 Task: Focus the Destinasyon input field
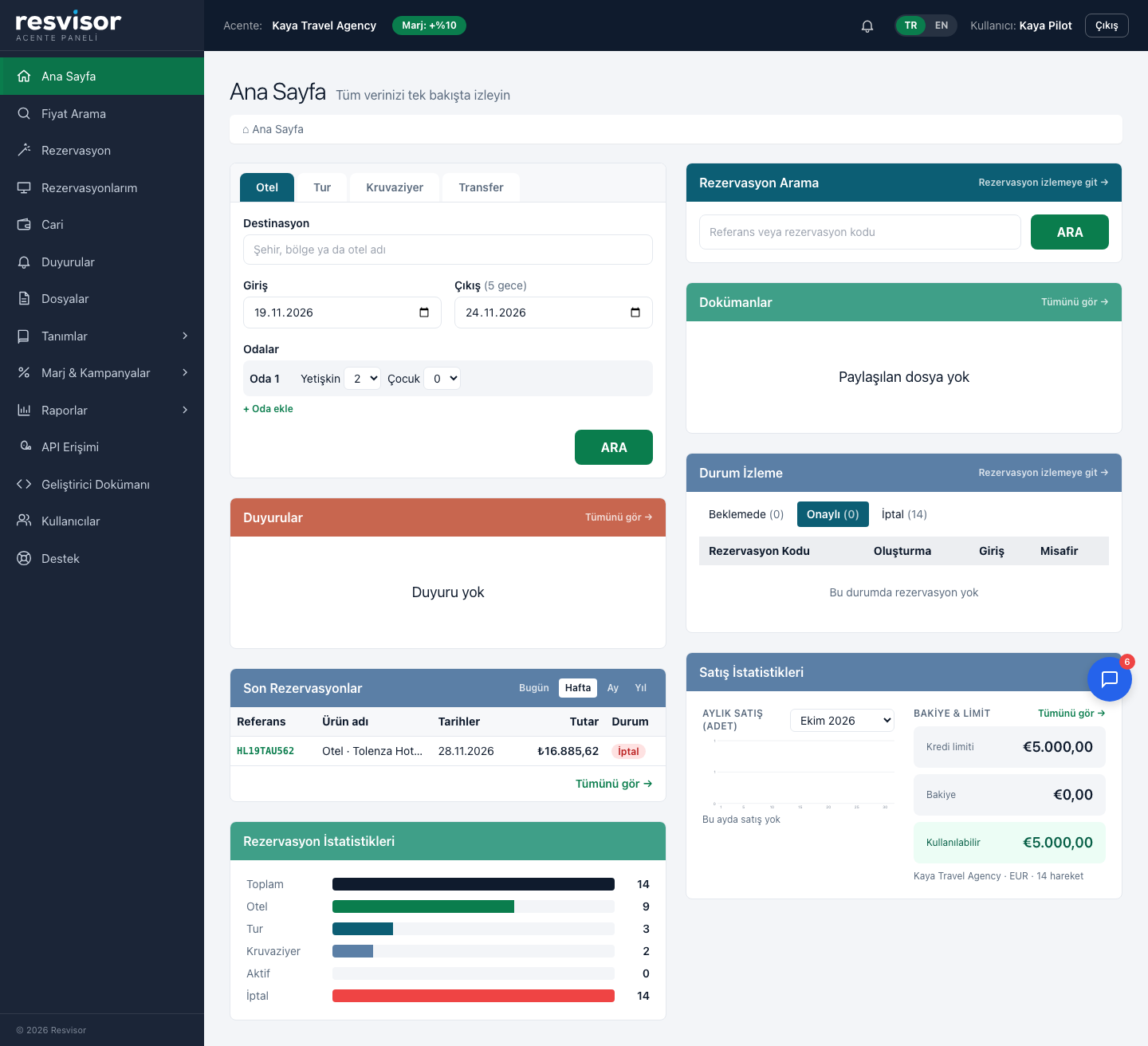[x=448, y=250]
